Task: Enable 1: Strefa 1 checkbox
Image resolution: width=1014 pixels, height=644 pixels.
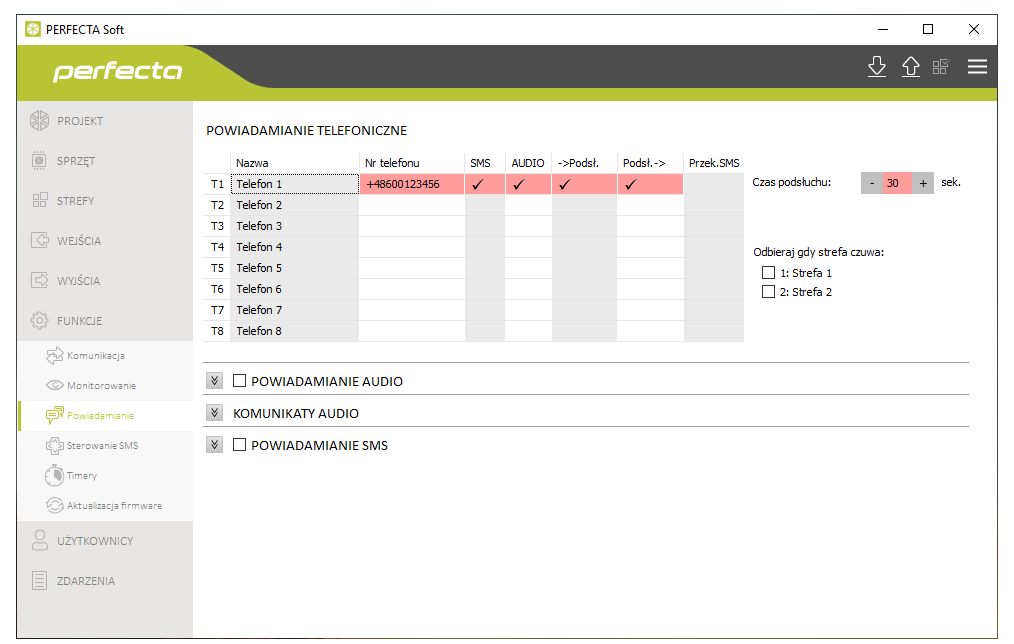Action: [x=768, y=272]
